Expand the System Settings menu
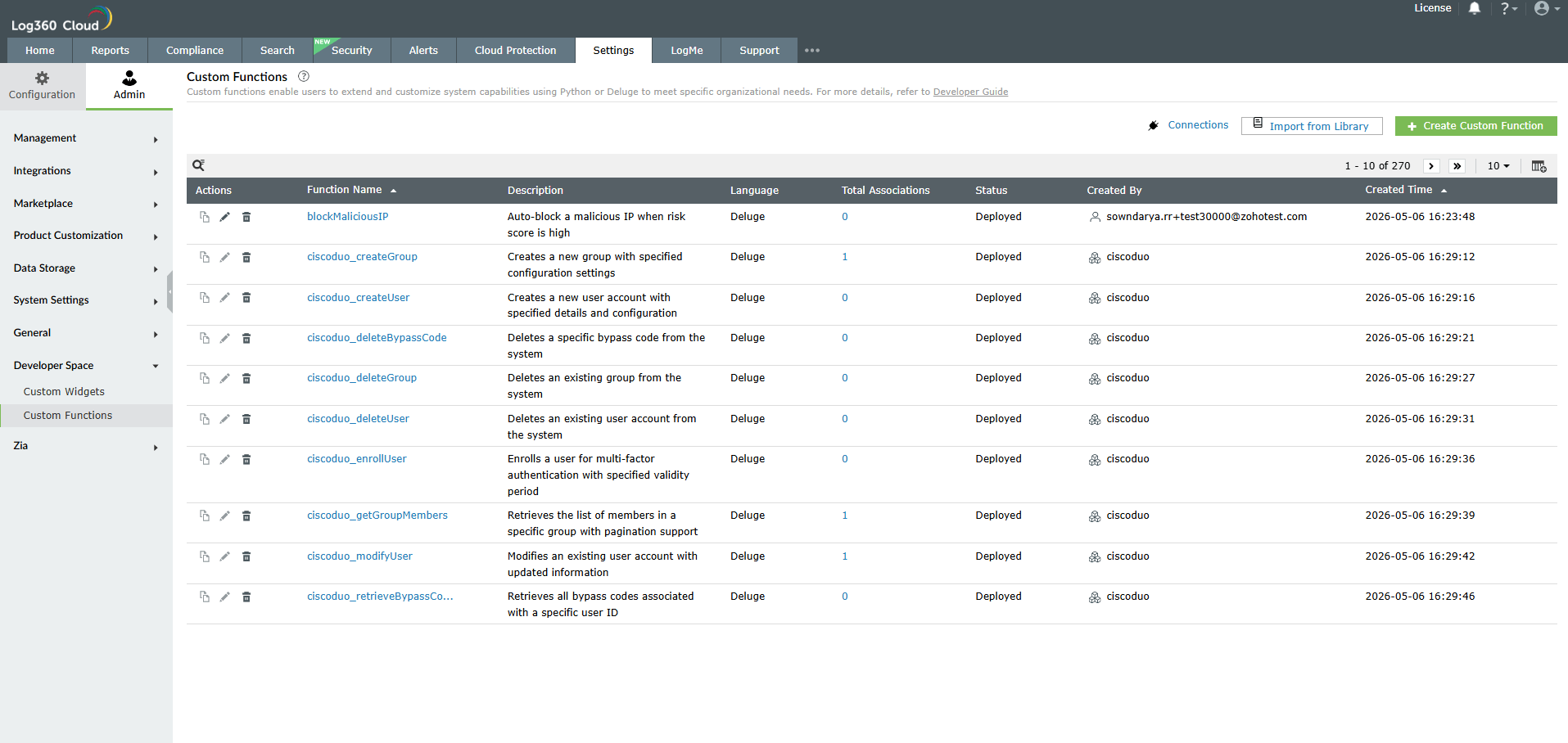 (86, 300)
